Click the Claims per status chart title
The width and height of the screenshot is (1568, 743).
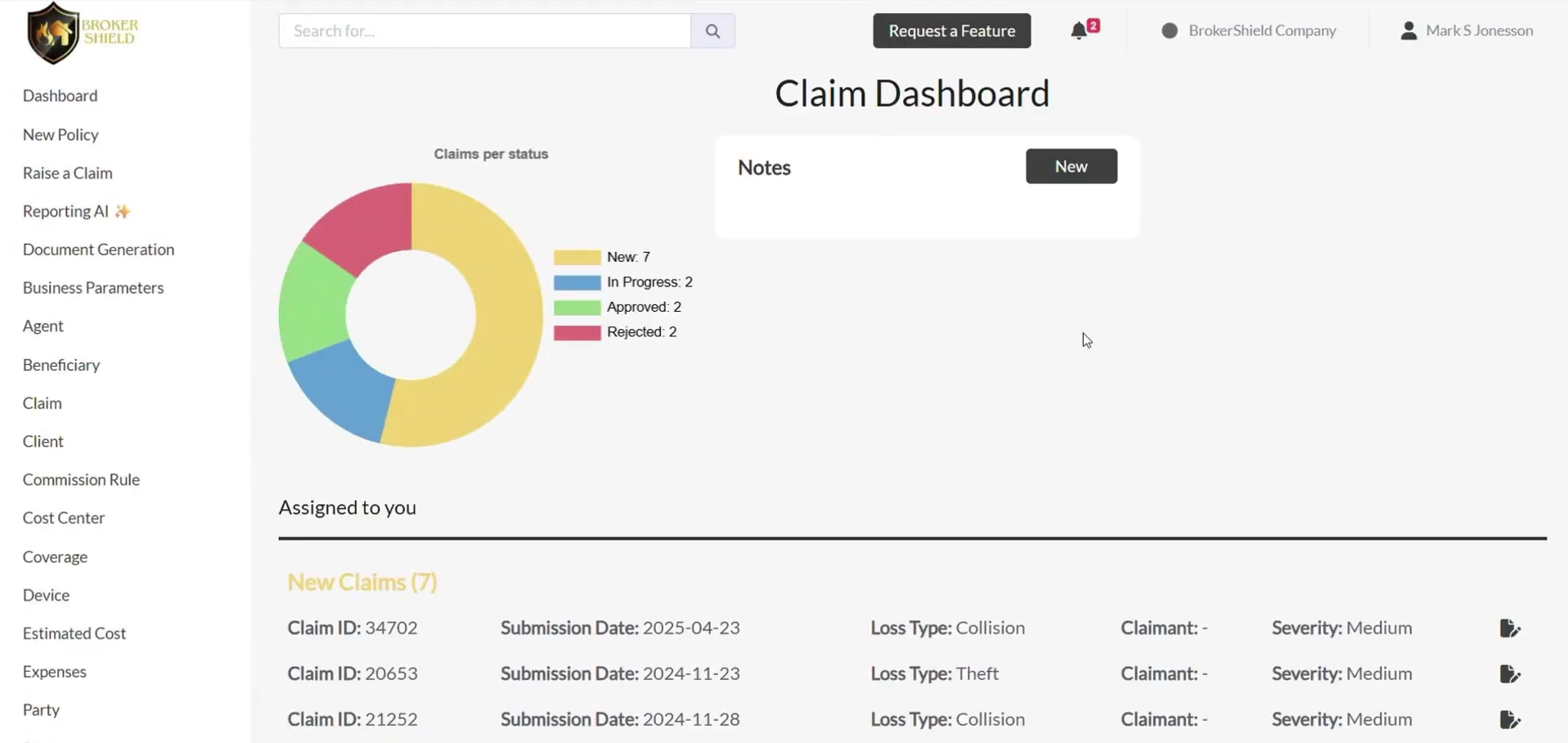pos(491,154)
